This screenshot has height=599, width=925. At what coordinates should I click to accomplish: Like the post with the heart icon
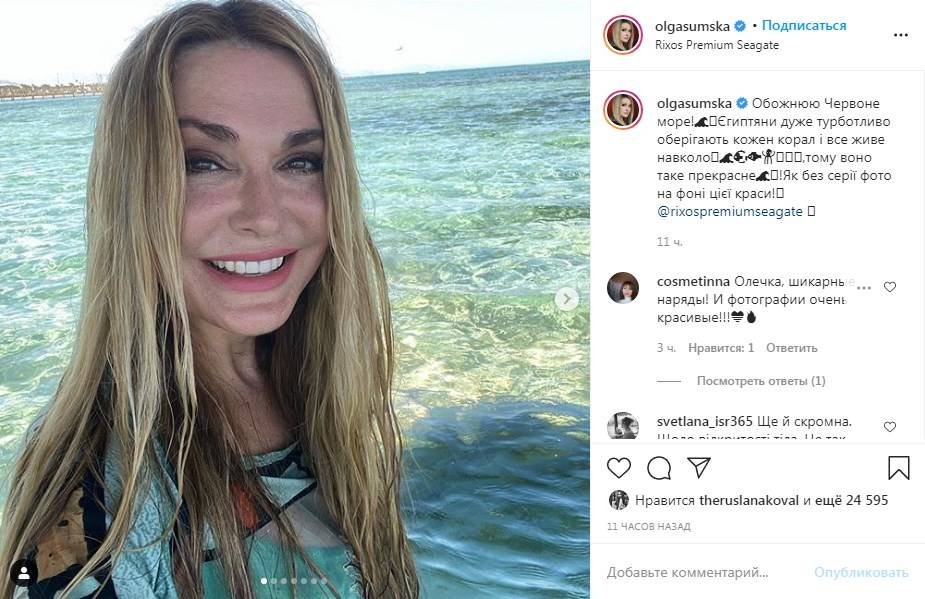pos(619,467)
